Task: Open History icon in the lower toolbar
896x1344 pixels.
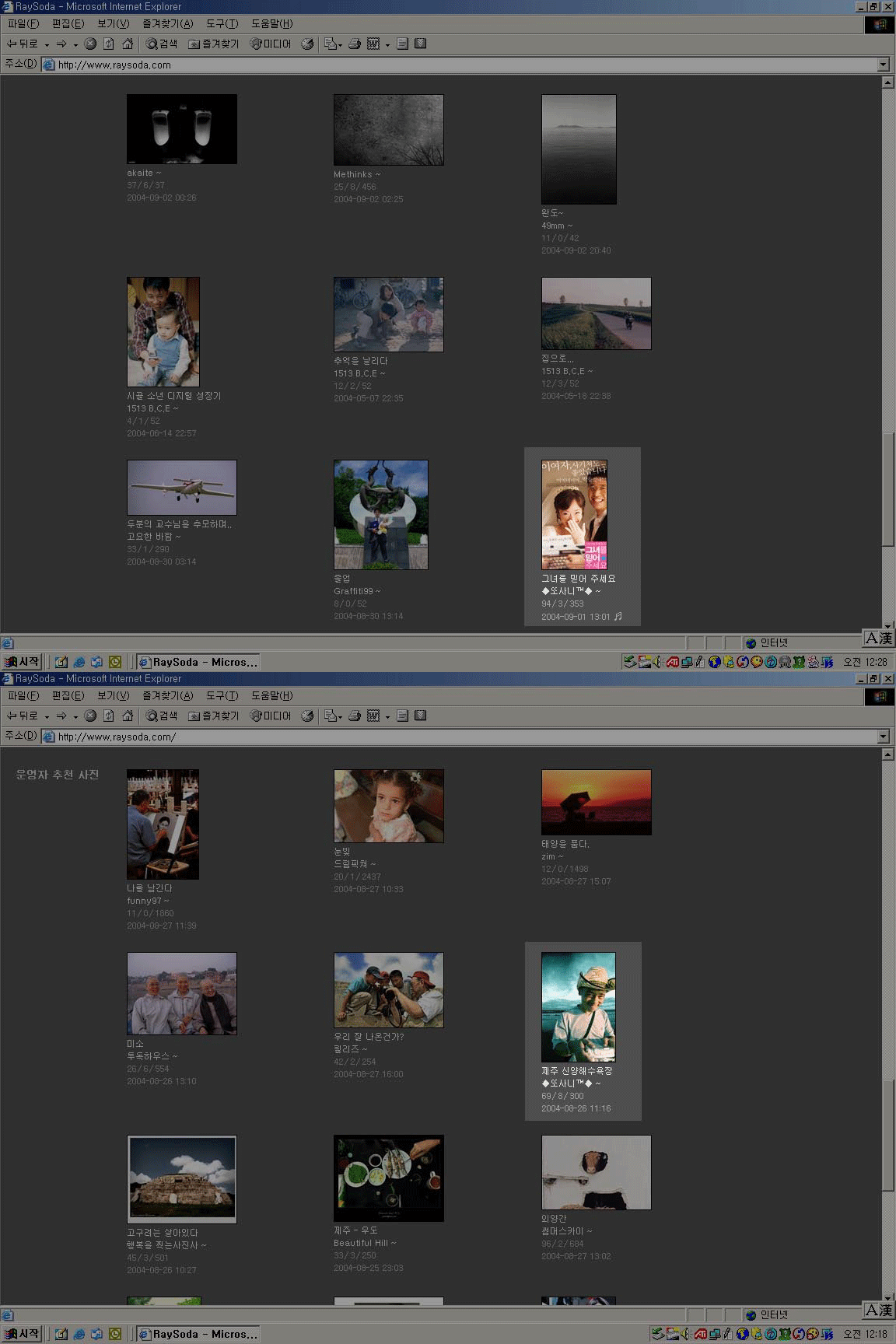Action: pyautogui.click(x=307, y=716)
